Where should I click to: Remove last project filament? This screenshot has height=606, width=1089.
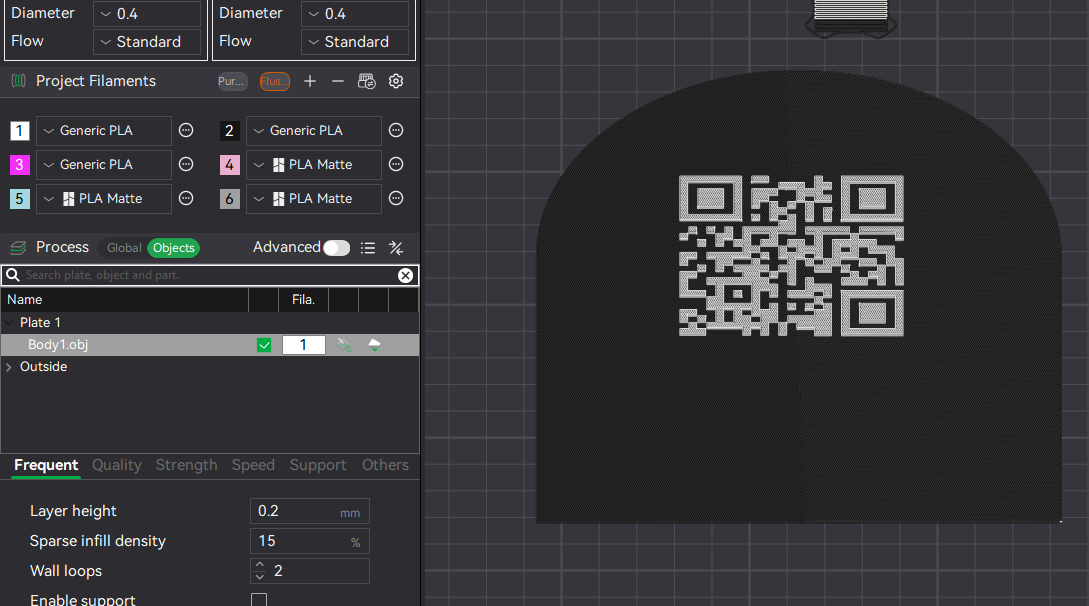pyautogui.click(x=338, y=81)
